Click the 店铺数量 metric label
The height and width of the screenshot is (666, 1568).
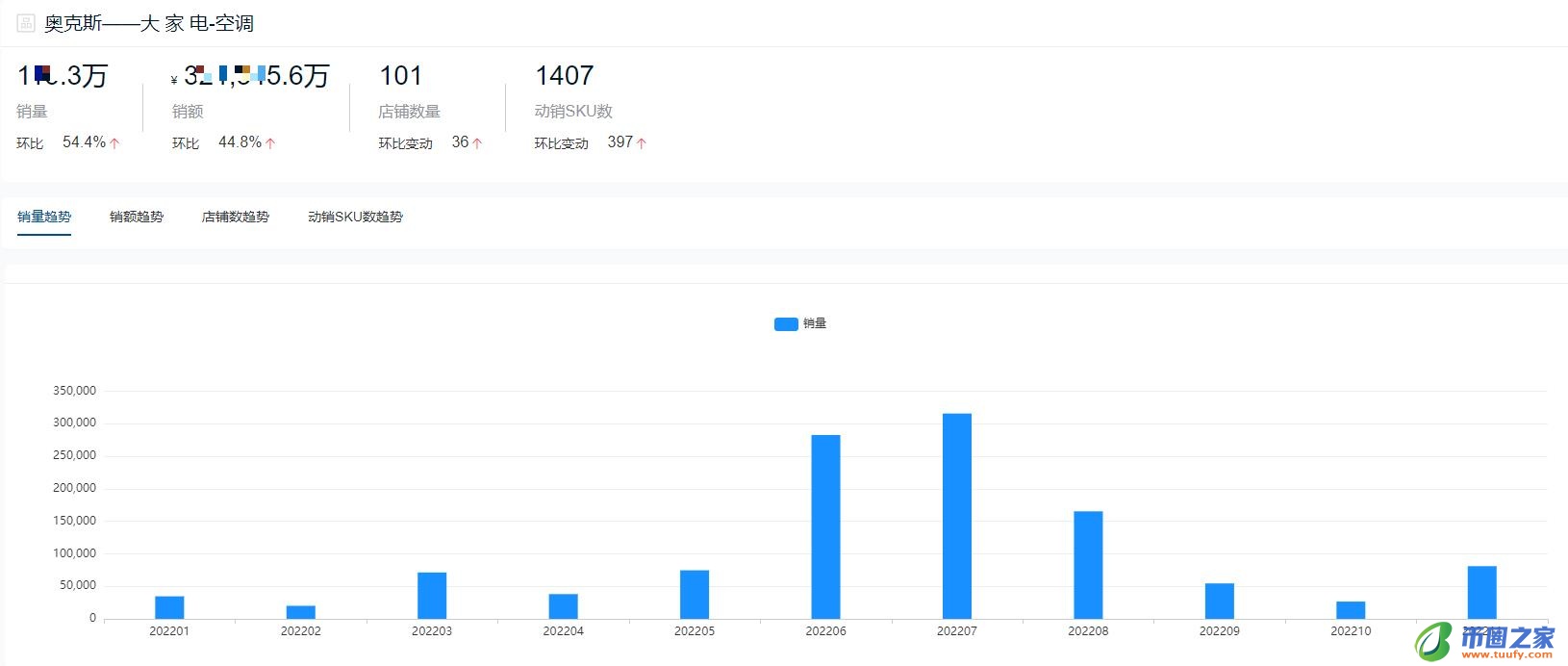point(410,112)
